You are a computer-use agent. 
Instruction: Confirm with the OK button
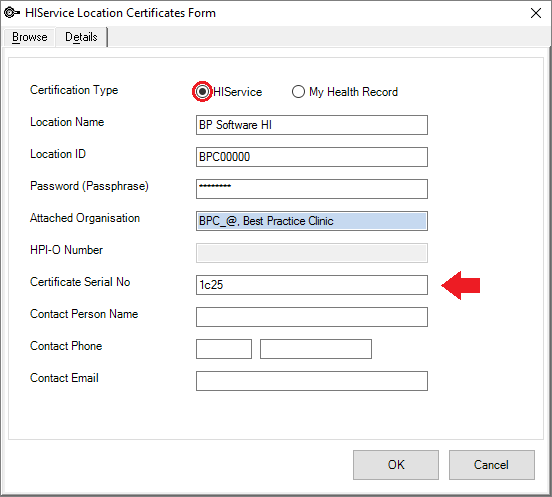point(396,465)
